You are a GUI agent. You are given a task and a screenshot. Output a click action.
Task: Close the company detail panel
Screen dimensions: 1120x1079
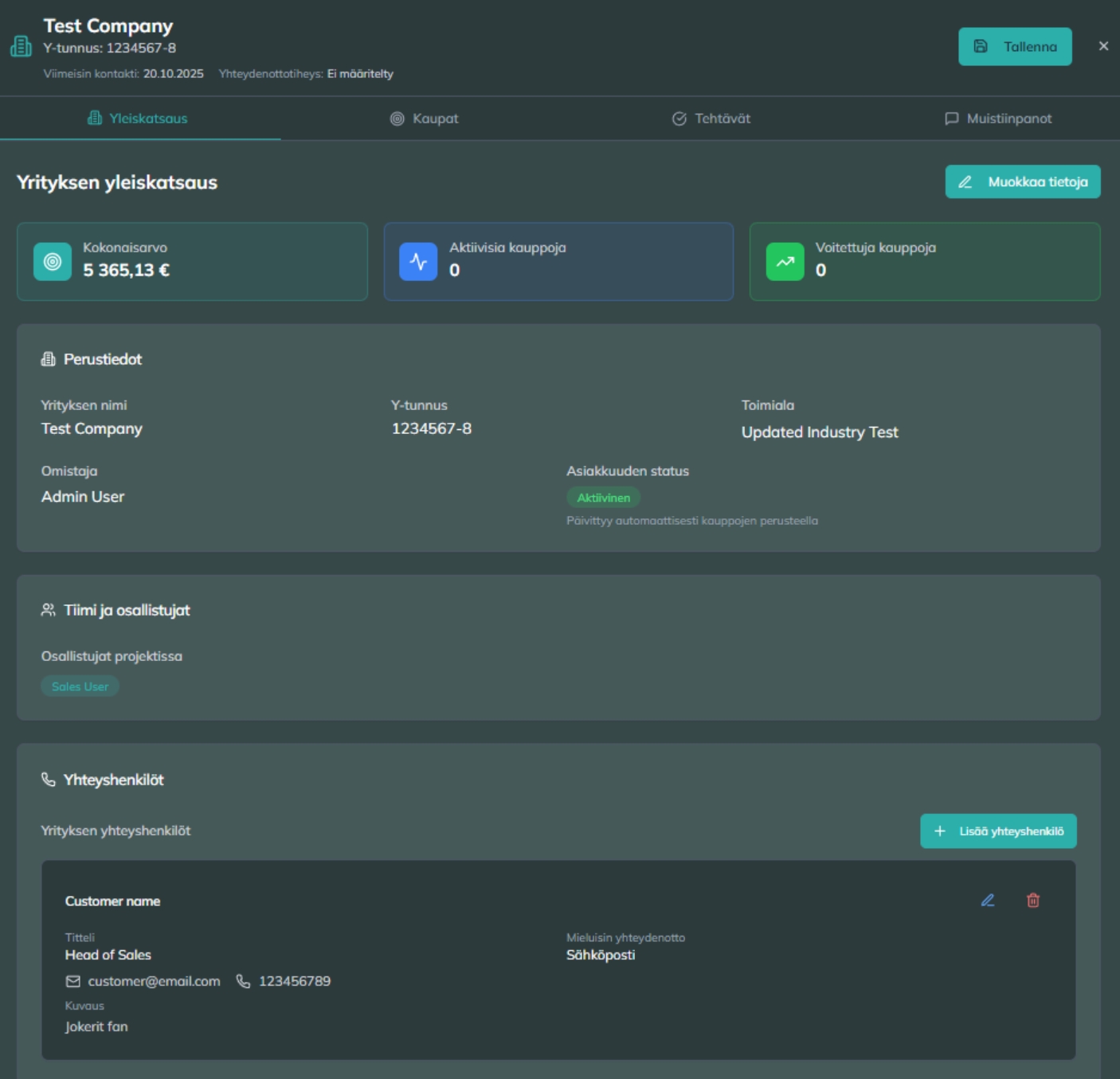coord(1103,46)
